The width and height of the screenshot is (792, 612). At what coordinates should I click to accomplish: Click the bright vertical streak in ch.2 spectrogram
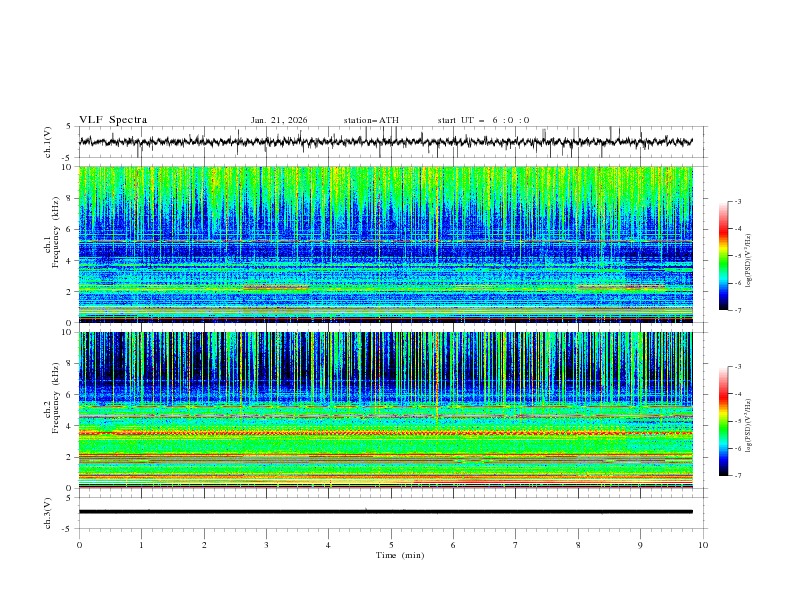437,374
